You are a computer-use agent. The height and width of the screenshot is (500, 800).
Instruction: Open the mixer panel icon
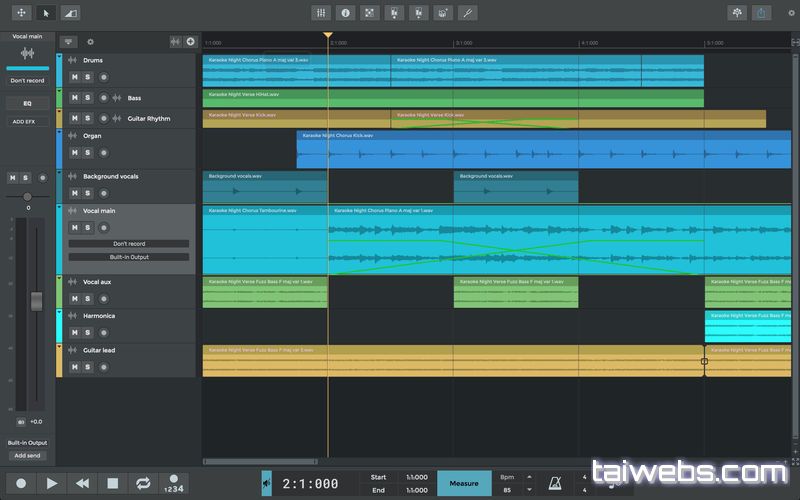pyautogui.click(x=321, y=13)
